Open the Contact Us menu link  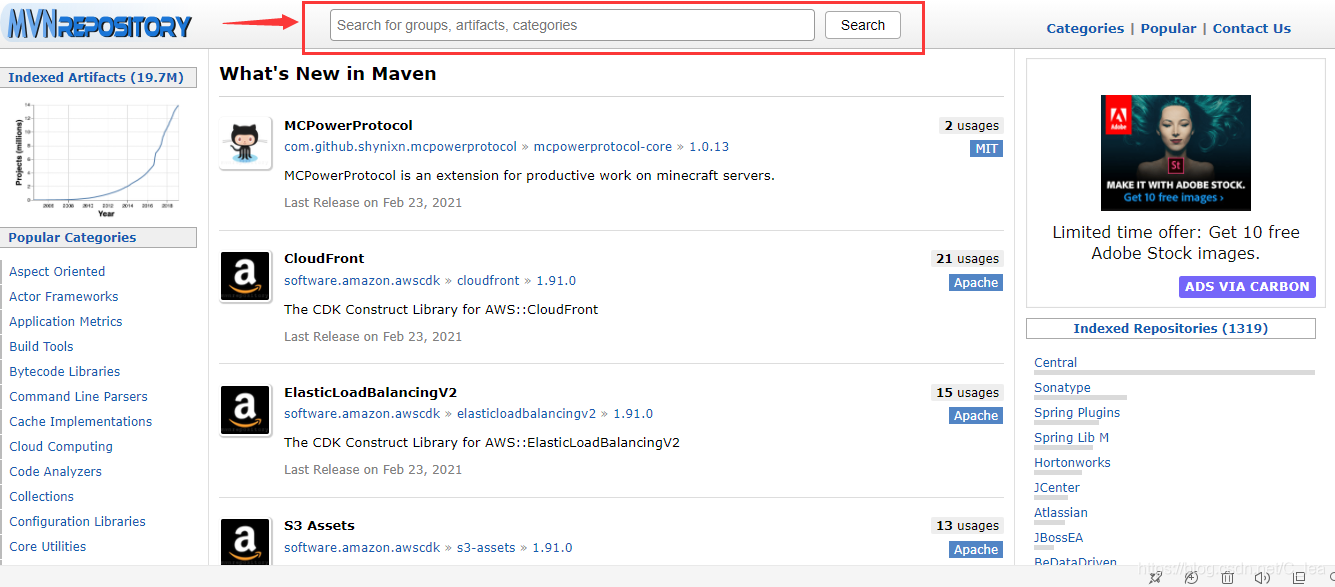[x=1251, y=28]
